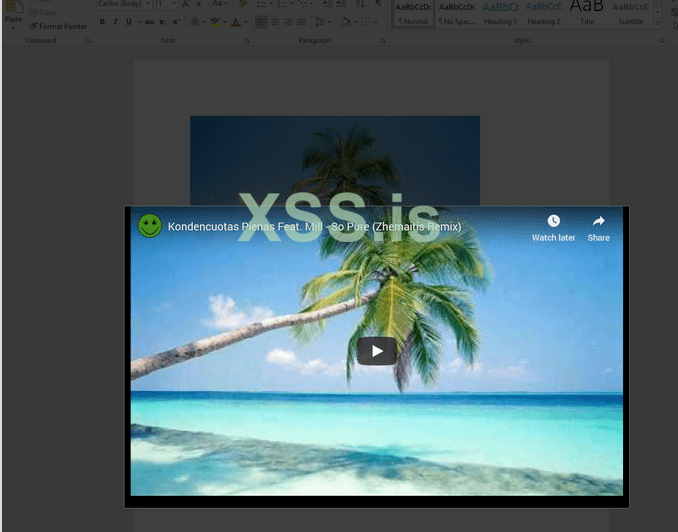This screenshot has height=532, width=678.
Task: Apply borders to selection
Action: tap(365, 22)
